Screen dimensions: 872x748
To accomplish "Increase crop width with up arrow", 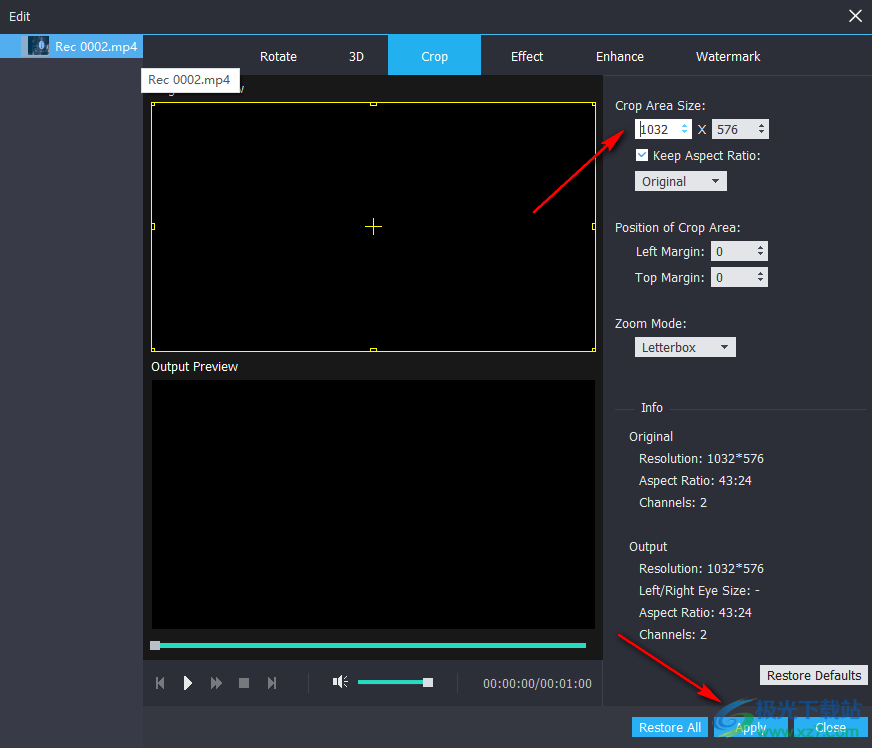I will pyautogui.click(x=685, y=126).
